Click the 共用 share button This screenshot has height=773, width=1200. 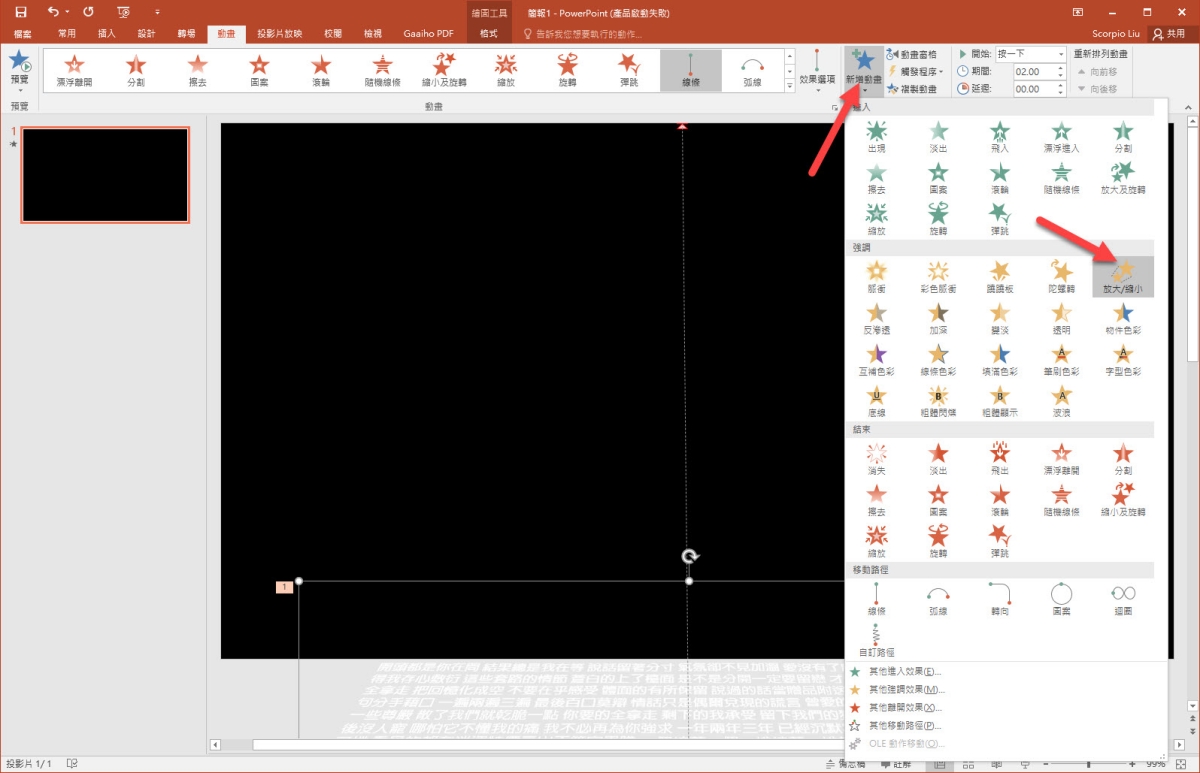pos(1169,33)
